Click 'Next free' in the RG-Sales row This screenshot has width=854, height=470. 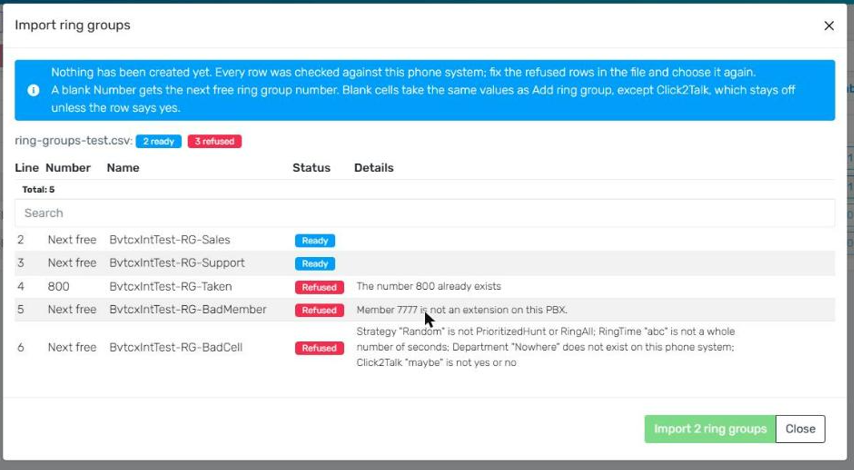[x=72, y=240]
